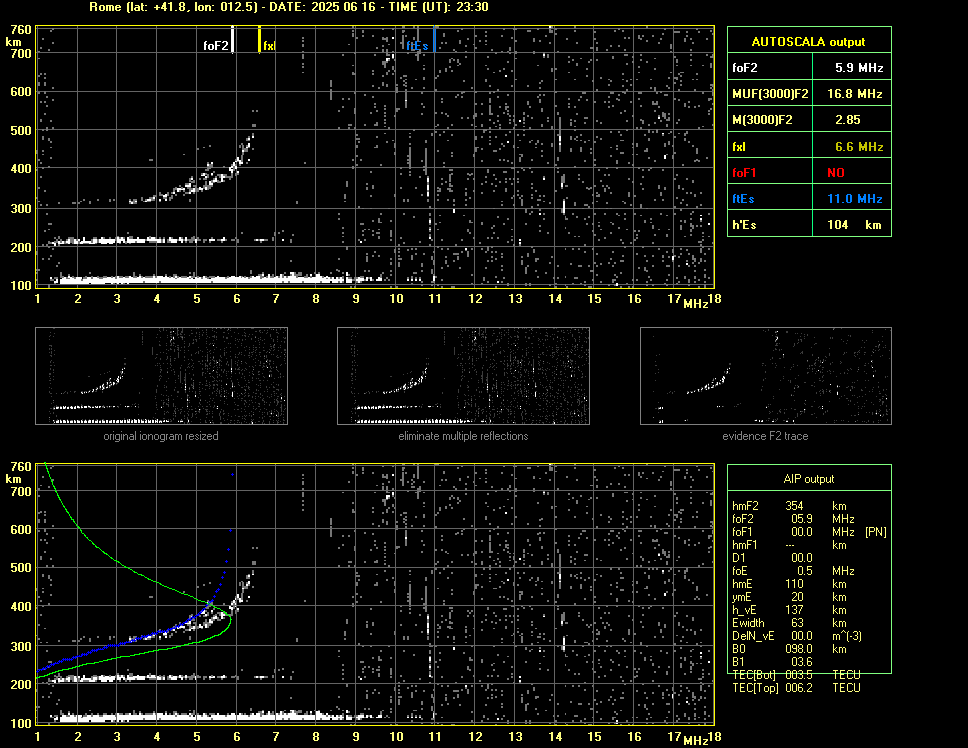Screen dimensions: 968x748
Task: Open the 'evidence F2 trace' thumbnail
Action: click(x=766, y=376)
